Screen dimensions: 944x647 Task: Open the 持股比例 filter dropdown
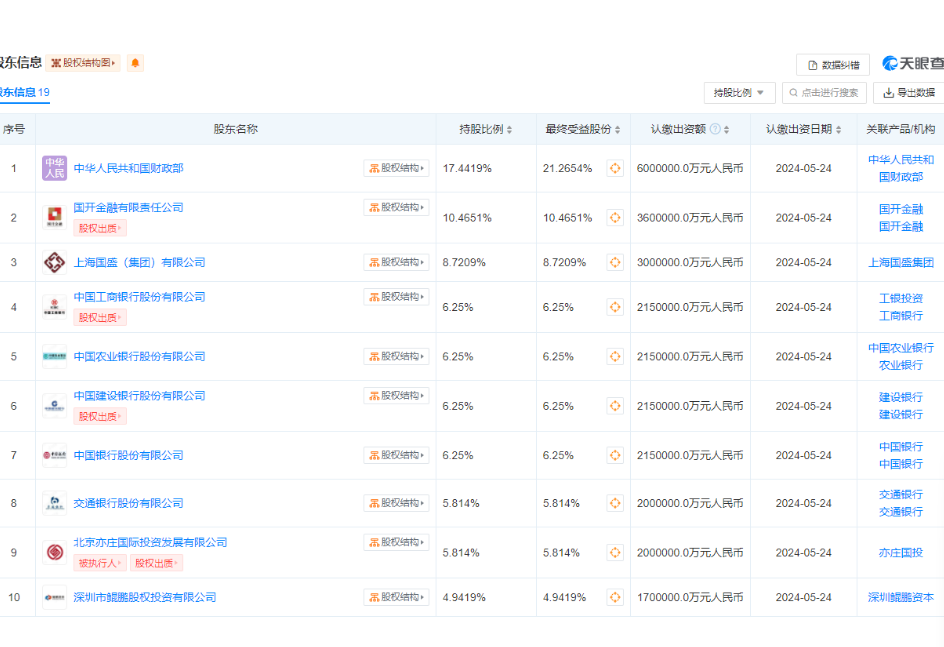click(x=739, y=93)
